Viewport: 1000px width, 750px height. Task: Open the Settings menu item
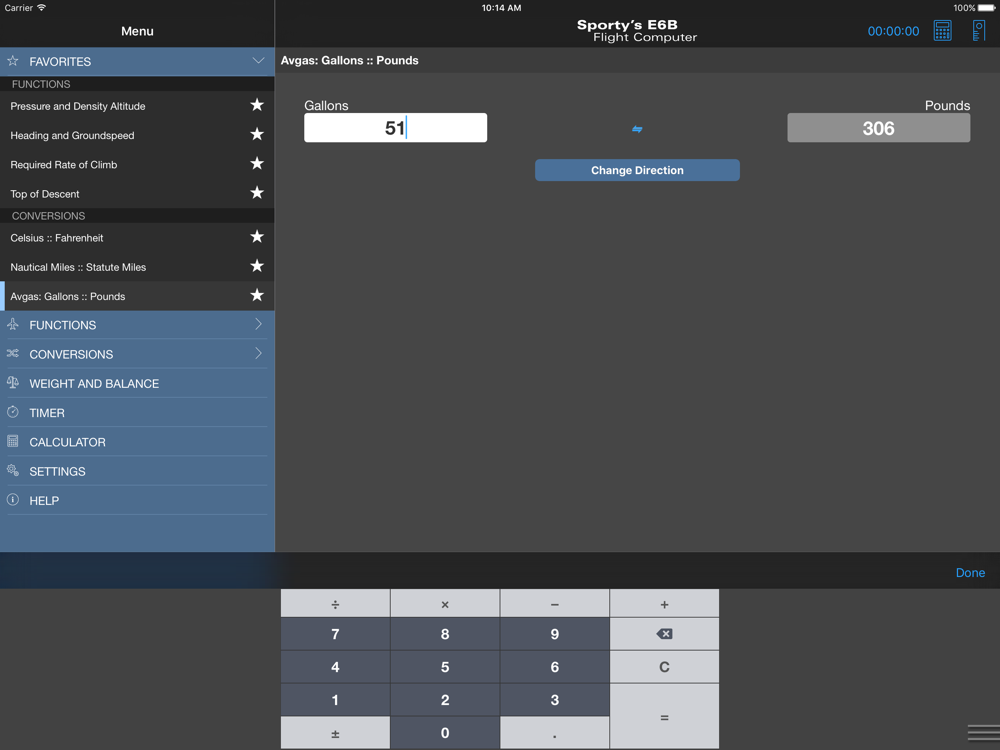pos(137,471)
